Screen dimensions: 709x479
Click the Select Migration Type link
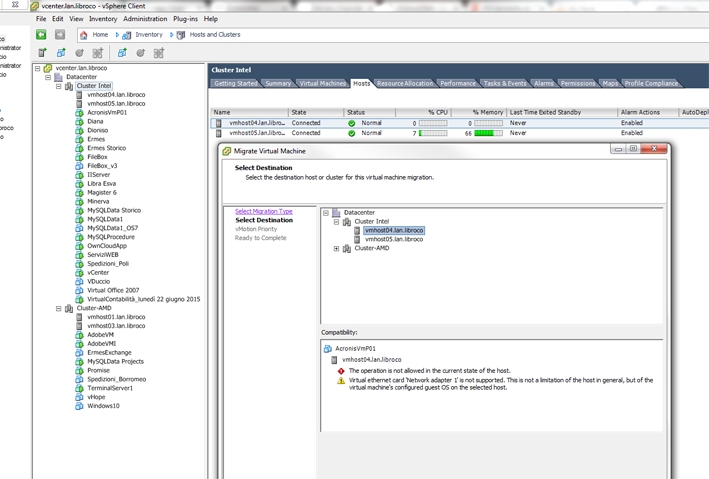pos(264,211)
